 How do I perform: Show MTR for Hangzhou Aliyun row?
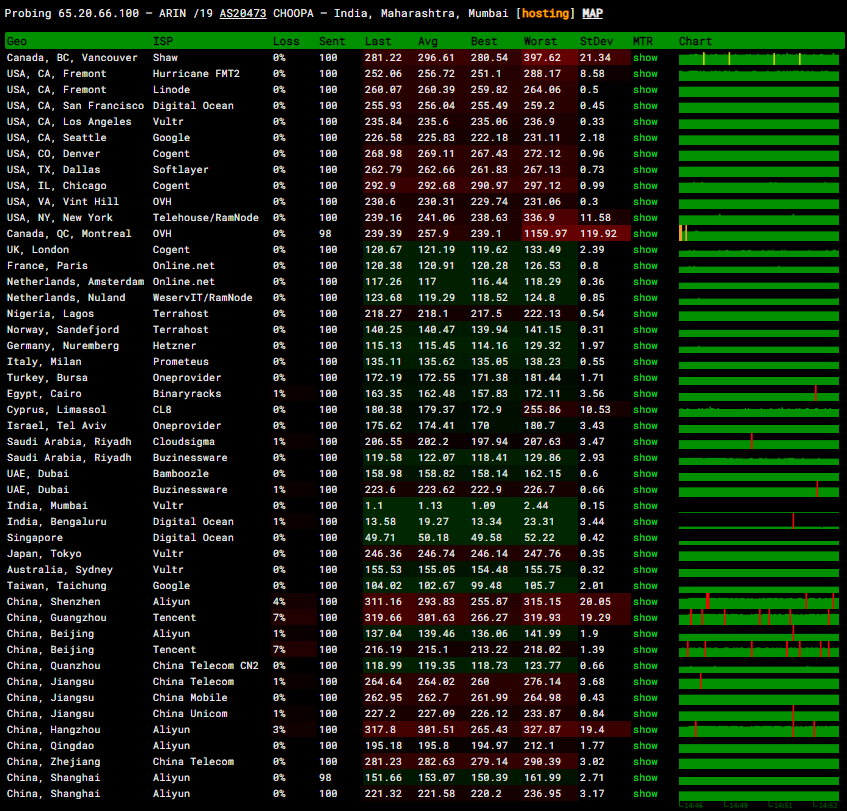click(645, 730)
